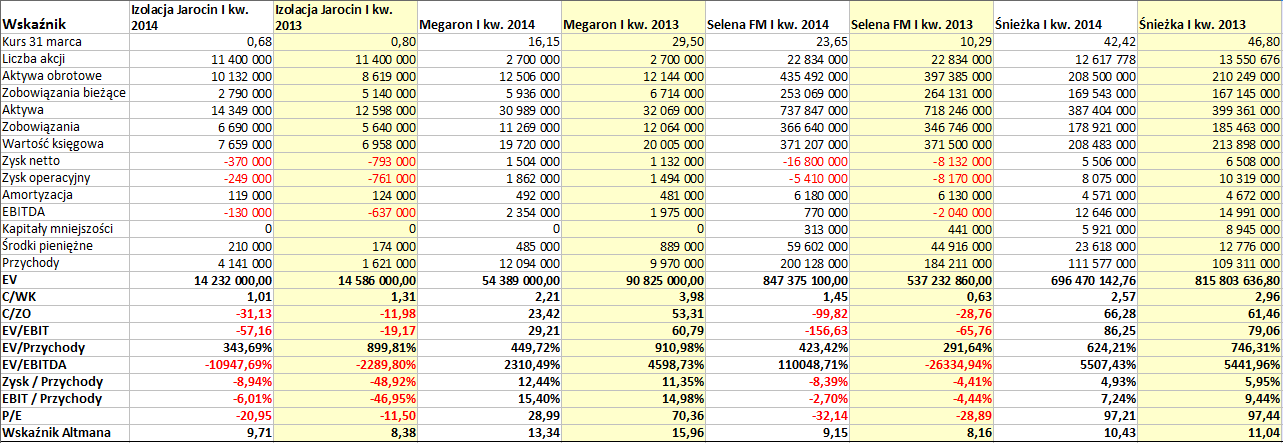Select cell with value 847 375 100,00

[776, 280]
